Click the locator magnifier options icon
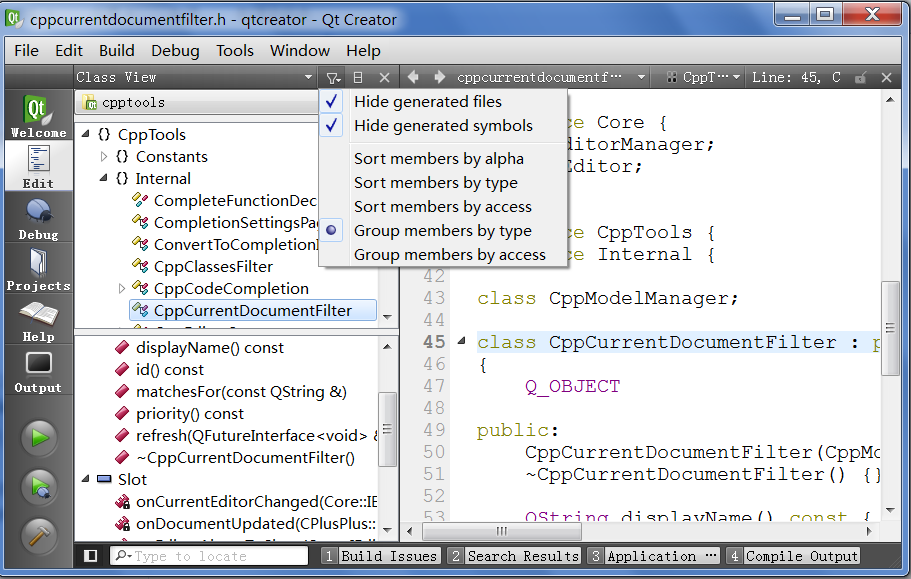 pos(123,556)
